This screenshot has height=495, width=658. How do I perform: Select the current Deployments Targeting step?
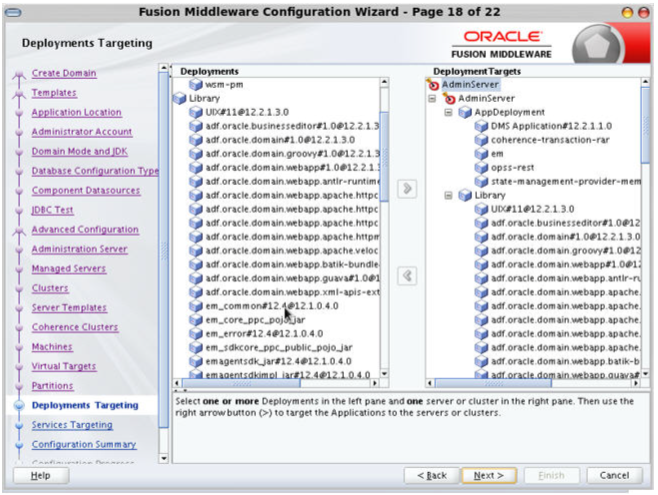click(x=85, y=405)
